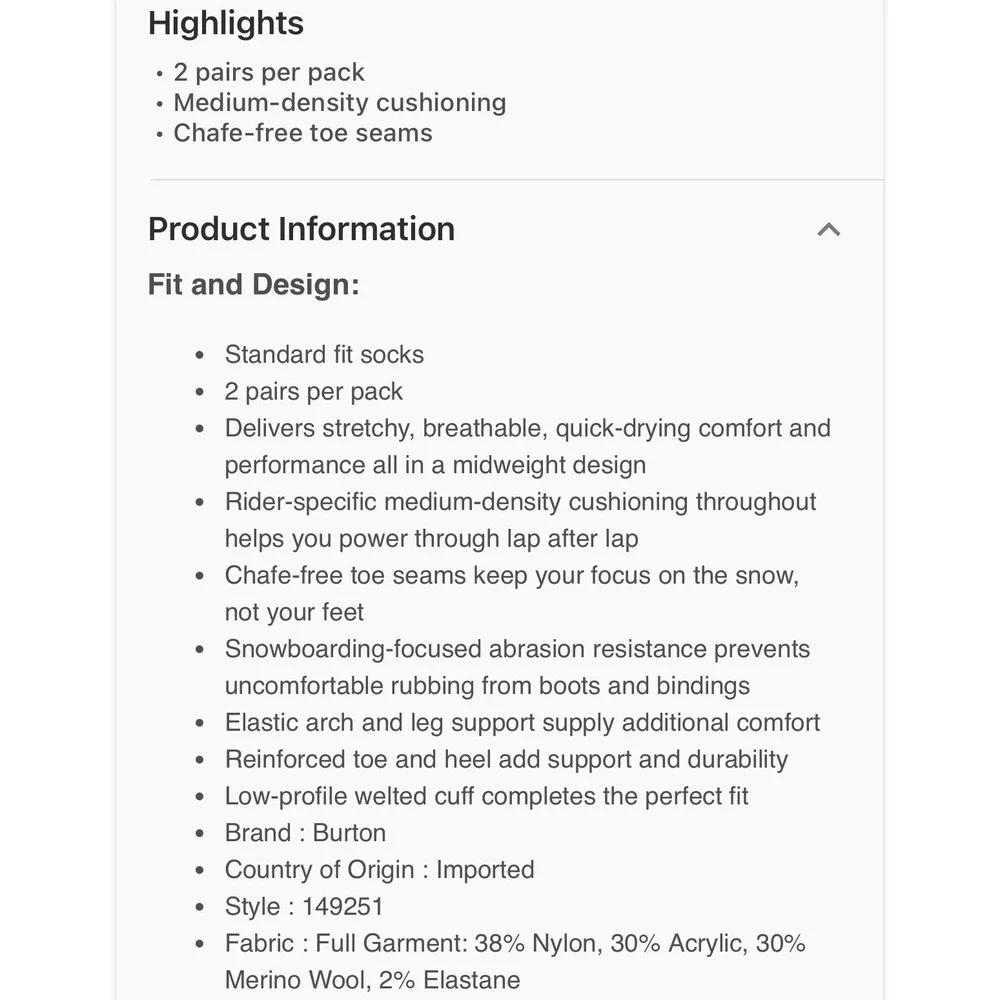
Task: Click the 2 pairs per pack highlight
Action: [268, 72]
